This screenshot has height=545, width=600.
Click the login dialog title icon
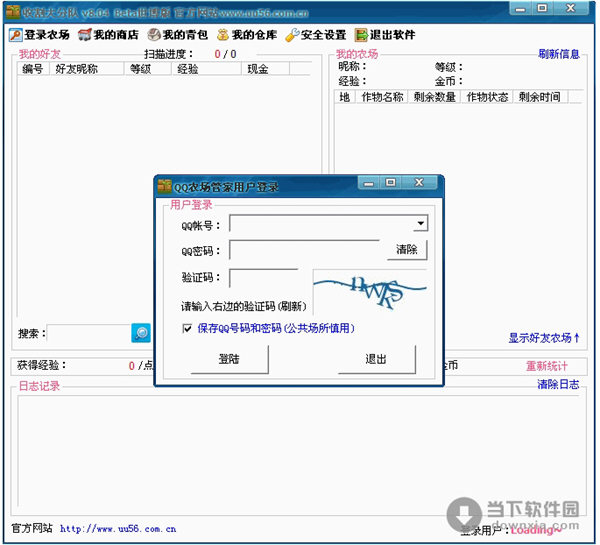pos(165,186)
